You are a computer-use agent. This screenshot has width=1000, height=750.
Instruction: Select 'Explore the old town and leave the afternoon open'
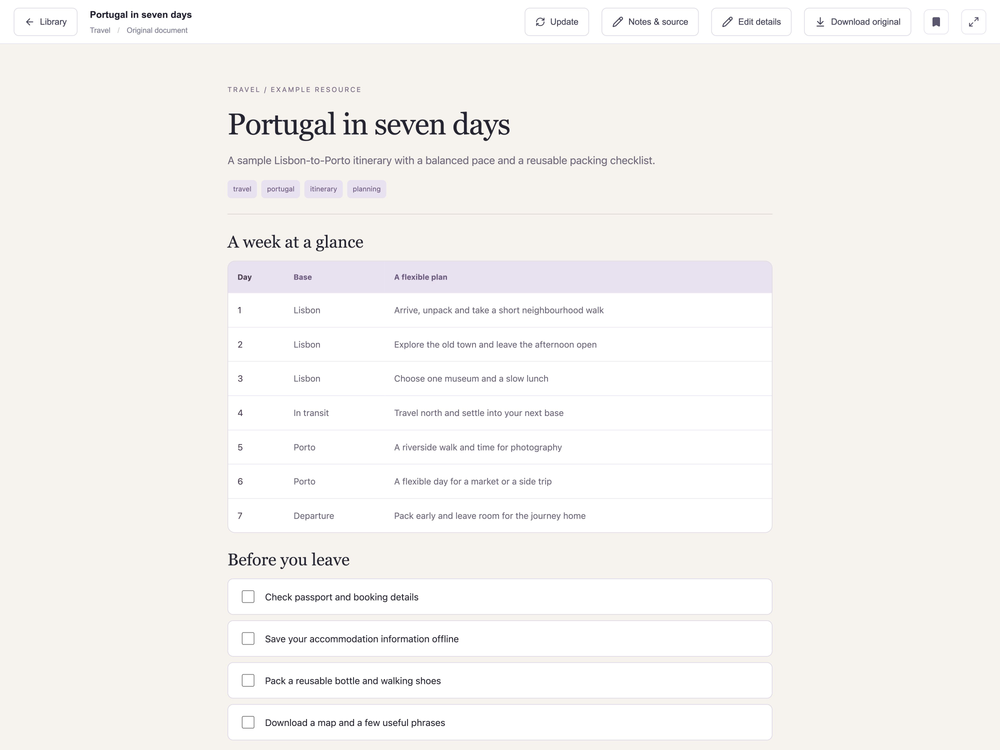496,344
